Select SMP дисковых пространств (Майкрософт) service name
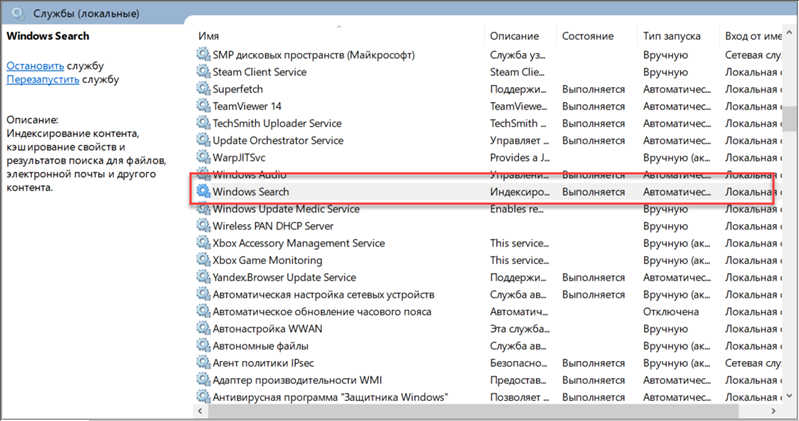The height and width of the screenshot is (421, 799). point(313,55)
